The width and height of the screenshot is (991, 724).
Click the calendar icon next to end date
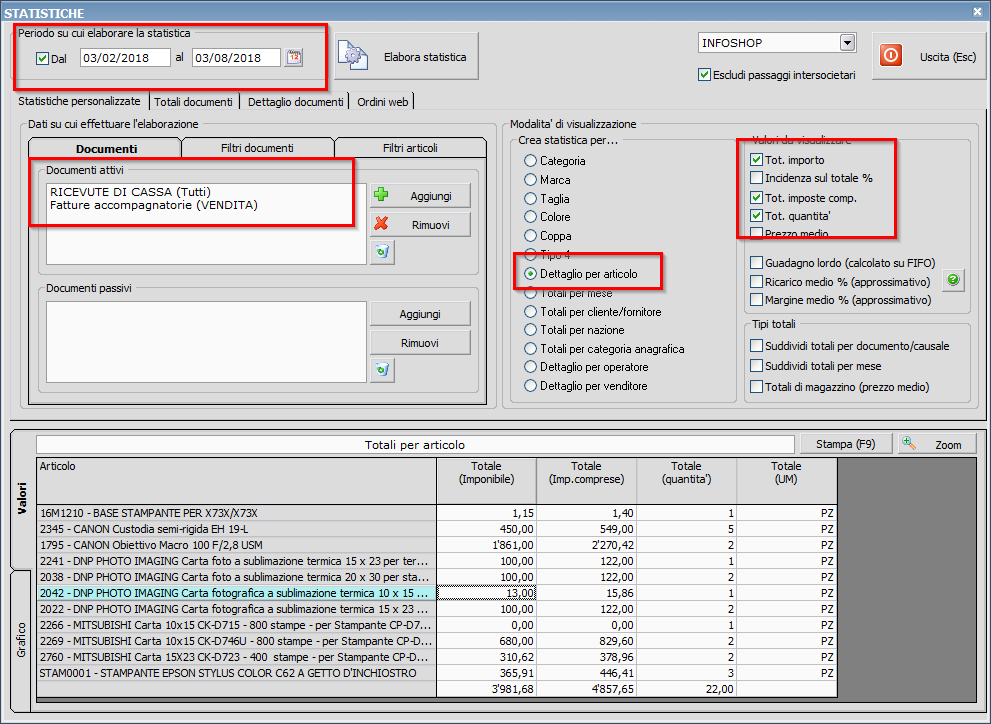click(x=293, y=58)
